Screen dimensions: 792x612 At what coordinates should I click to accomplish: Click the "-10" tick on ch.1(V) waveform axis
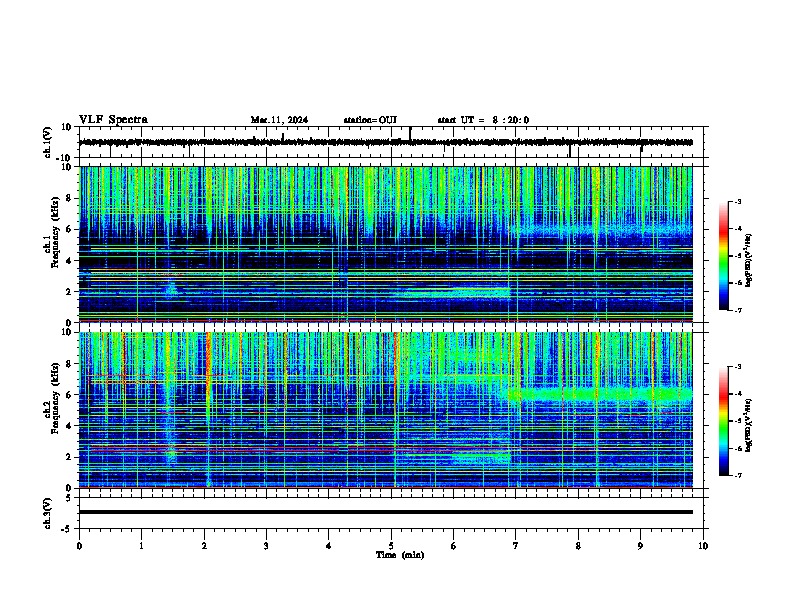[65, 158]
